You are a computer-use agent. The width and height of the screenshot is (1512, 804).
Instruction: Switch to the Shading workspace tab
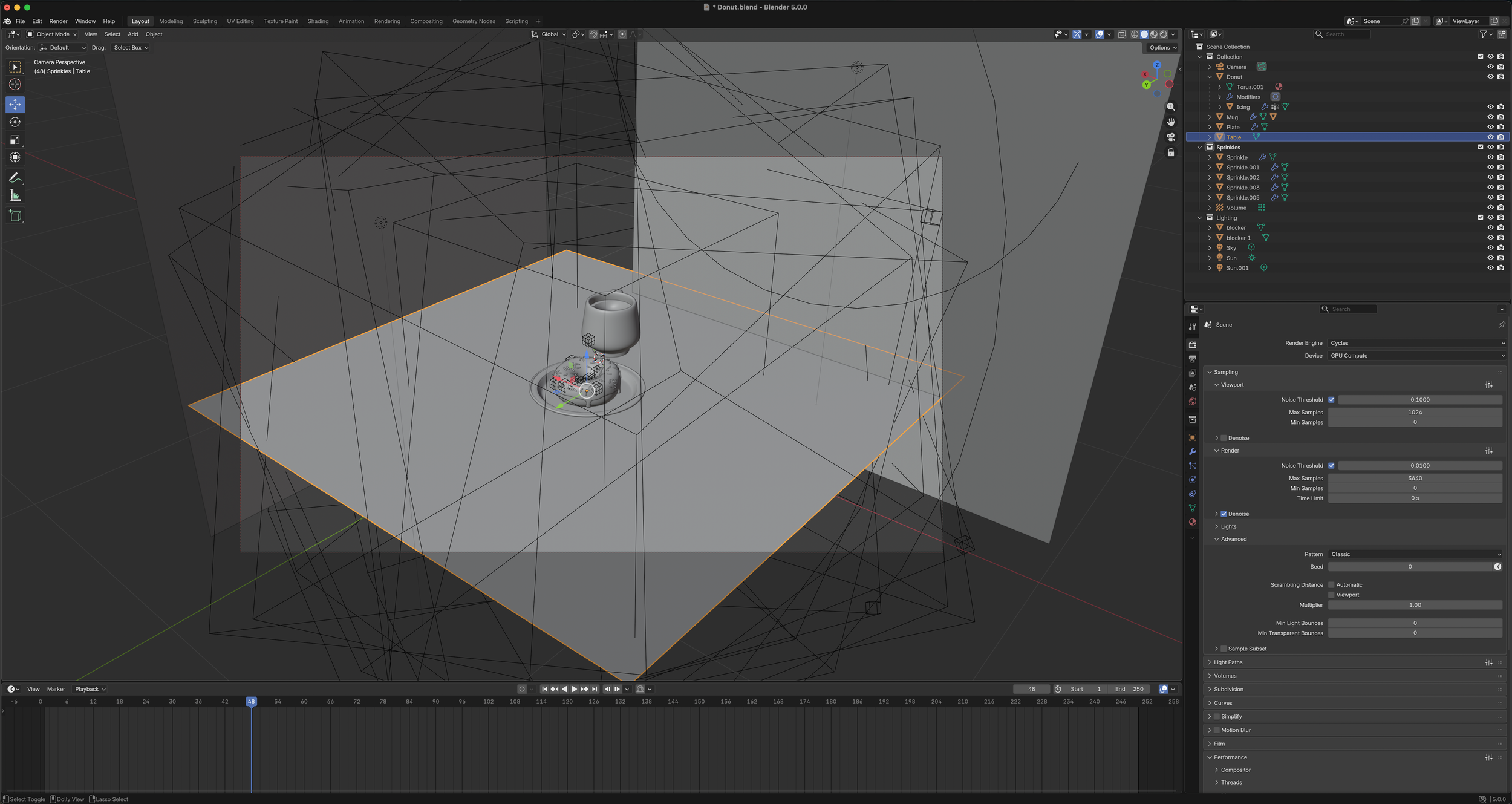click(318, 21)
